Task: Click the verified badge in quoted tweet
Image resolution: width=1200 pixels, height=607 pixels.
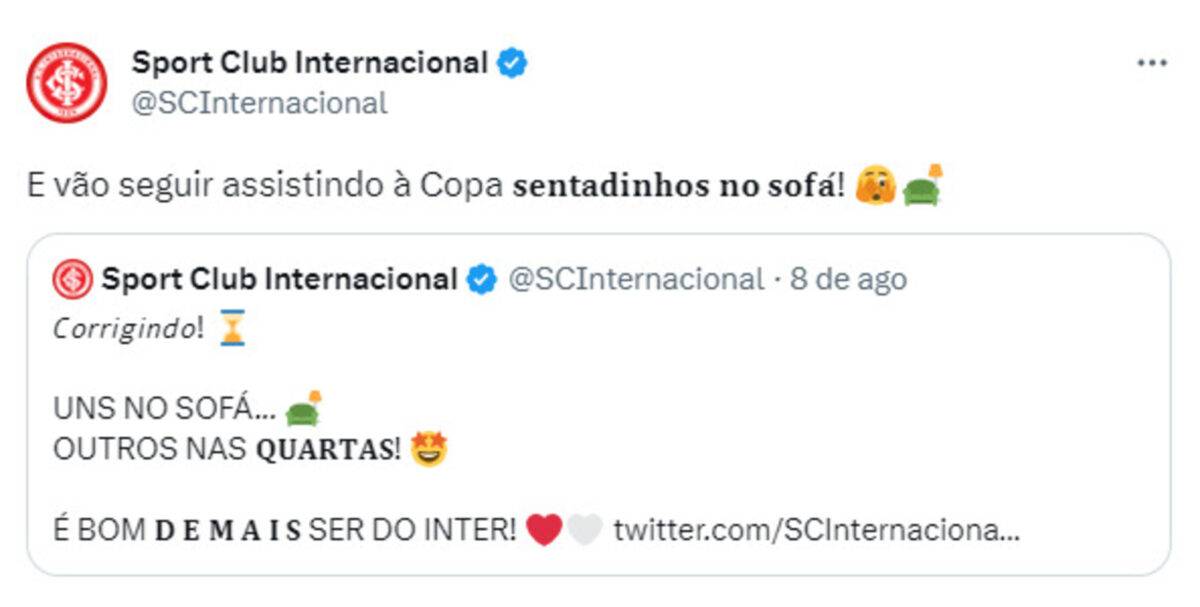Action: point(482,280)
